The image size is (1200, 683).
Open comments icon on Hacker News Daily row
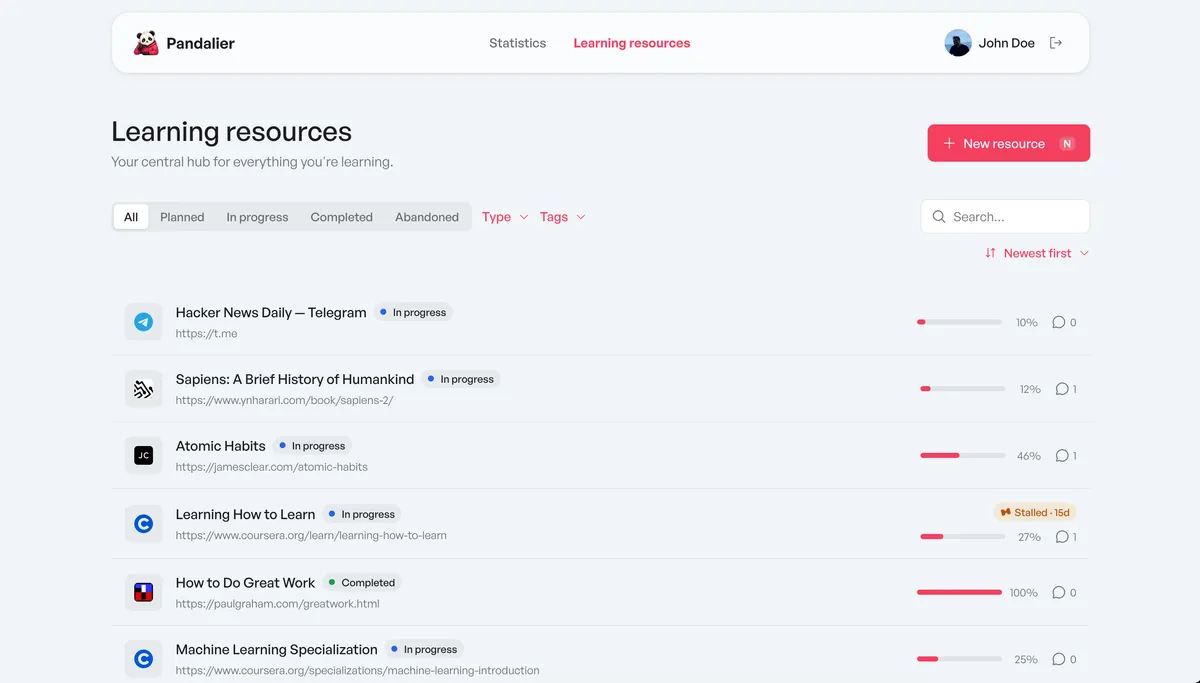1058,322
